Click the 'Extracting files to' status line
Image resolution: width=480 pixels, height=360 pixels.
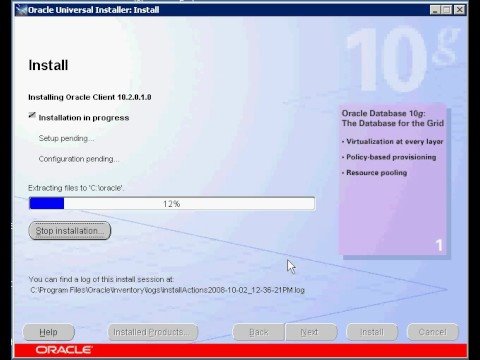(x=76, y=188)
